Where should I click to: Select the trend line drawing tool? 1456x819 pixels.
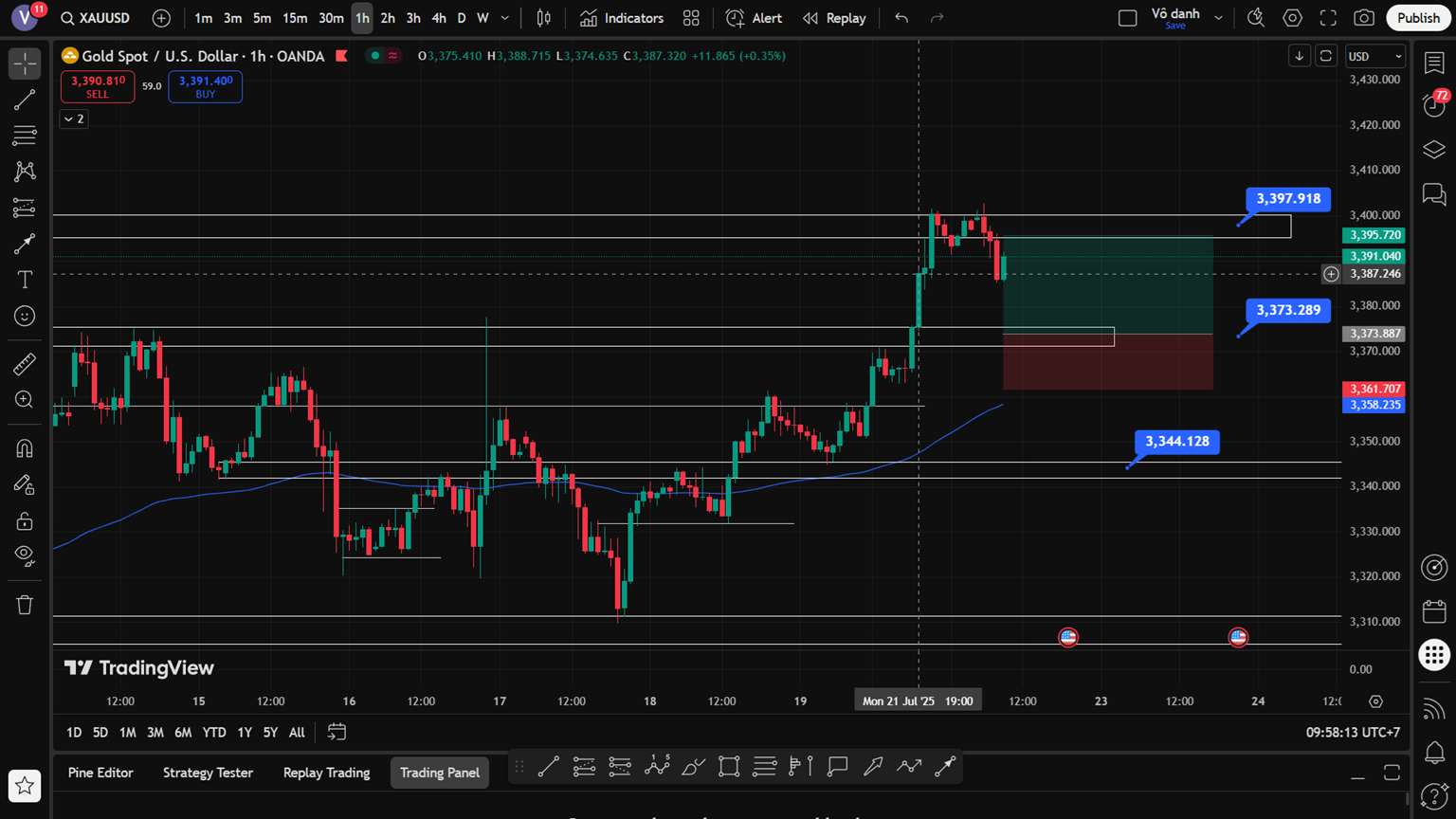click(x=25, y=100)
